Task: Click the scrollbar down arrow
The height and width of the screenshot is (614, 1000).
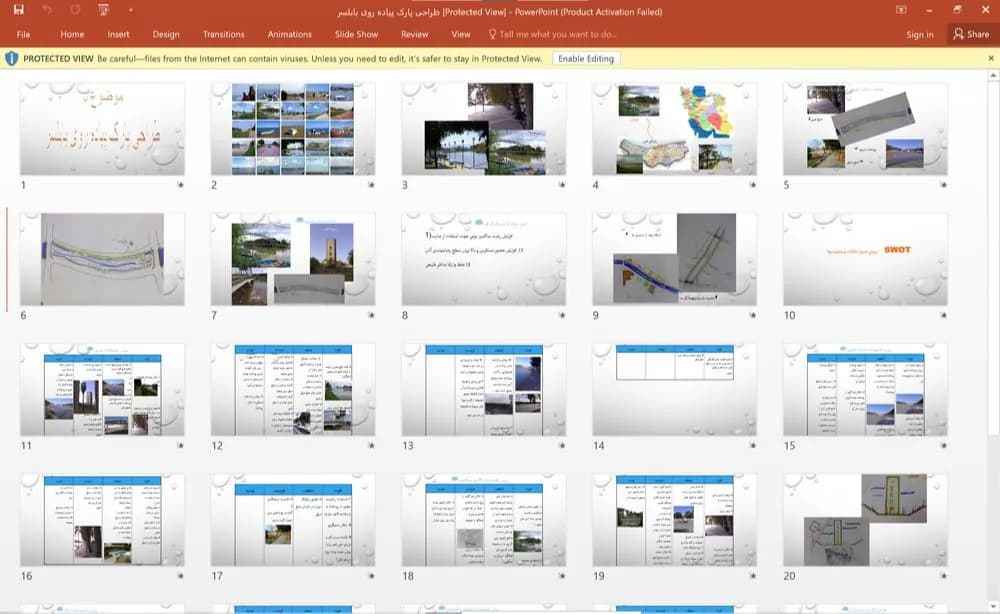Action: (993, 606)
